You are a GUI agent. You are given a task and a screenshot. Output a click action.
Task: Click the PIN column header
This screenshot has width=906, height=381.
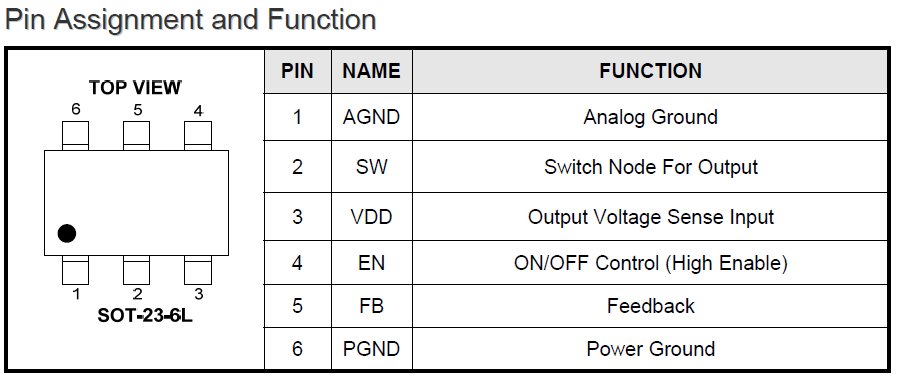click(298, 71)
